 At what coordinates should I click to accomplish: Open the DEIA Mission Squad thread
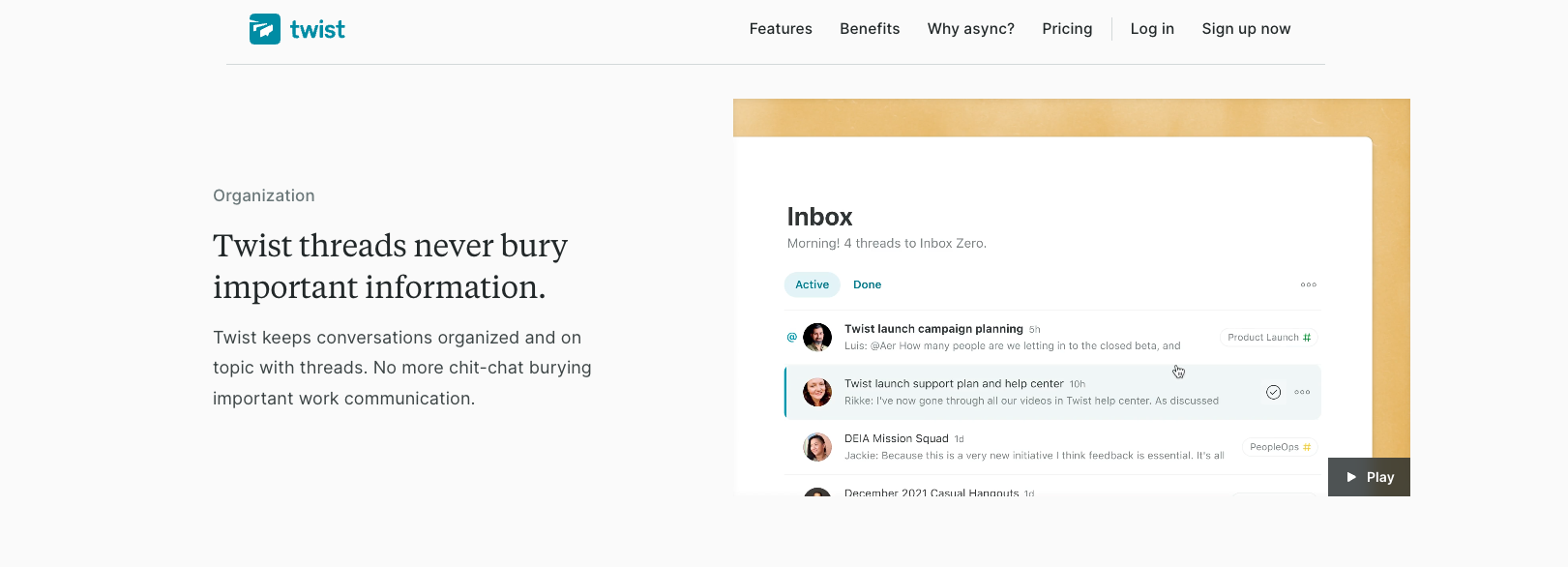coord(897,438)
